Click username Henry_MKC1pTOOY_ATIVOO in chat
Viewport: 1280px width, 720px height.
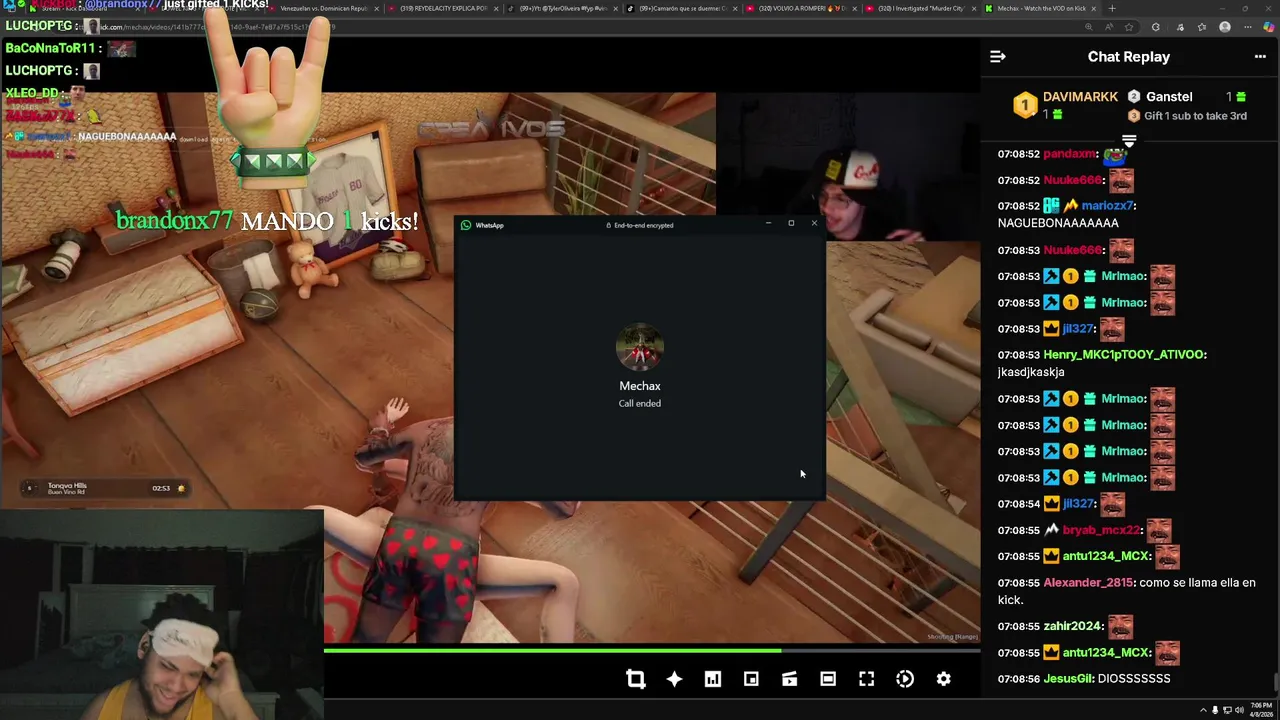[x=1124, y=355]
